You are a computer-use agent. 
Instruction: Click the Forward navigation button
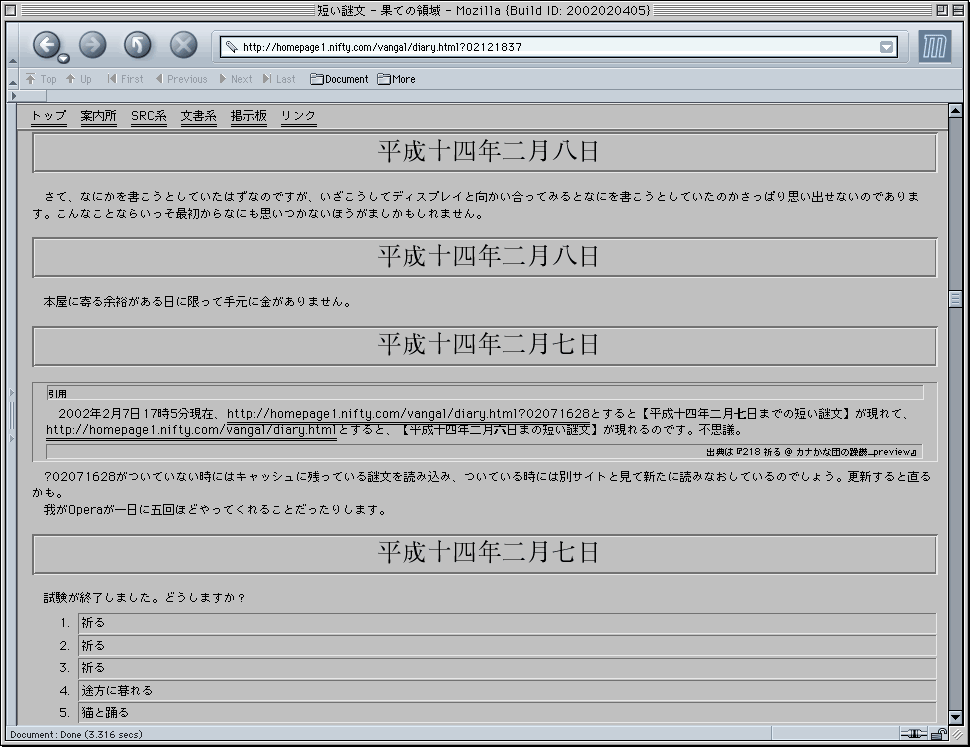[x=92, y=44]
